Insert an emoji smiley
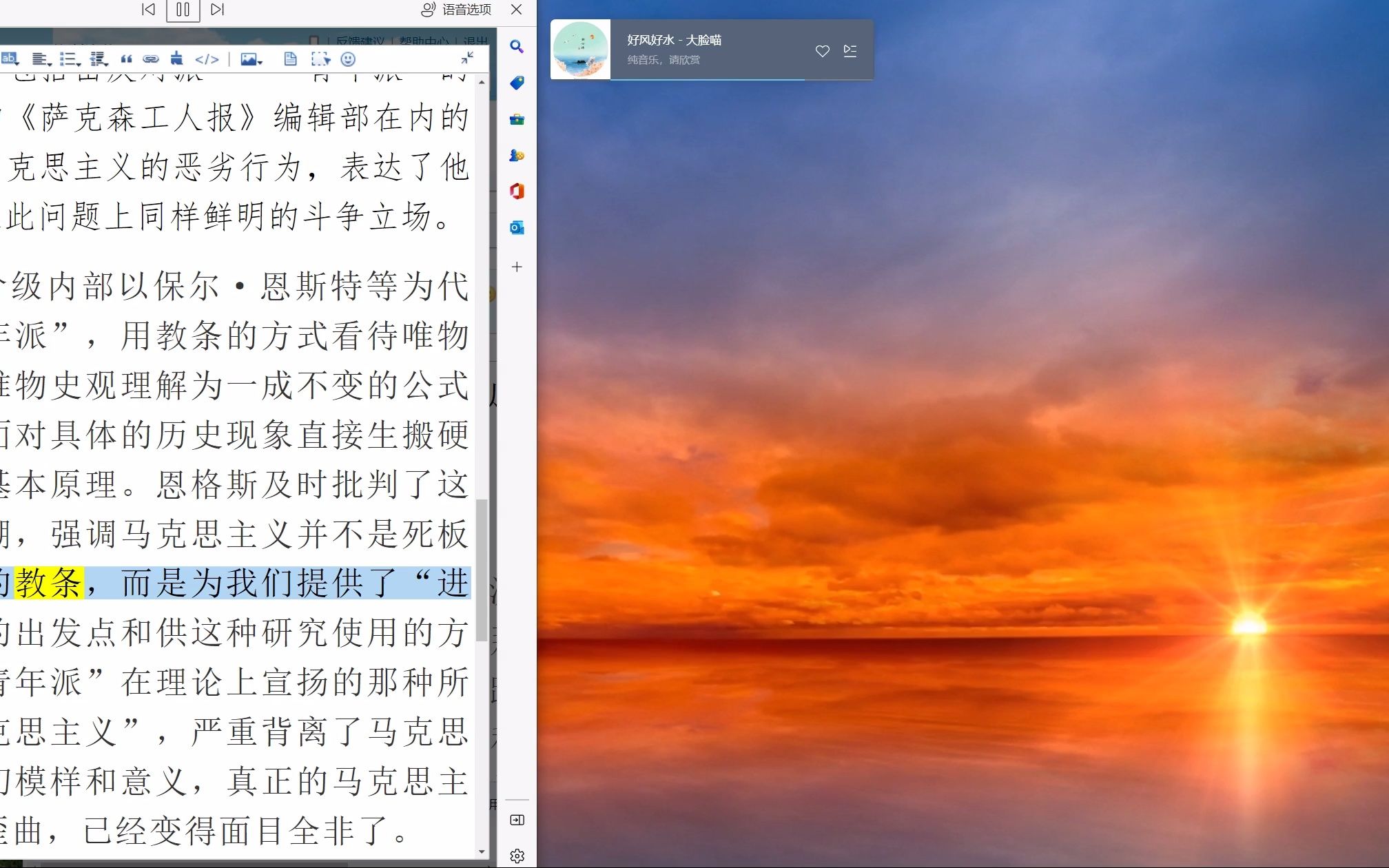The image size is (1389, 868). coord(348,59)
